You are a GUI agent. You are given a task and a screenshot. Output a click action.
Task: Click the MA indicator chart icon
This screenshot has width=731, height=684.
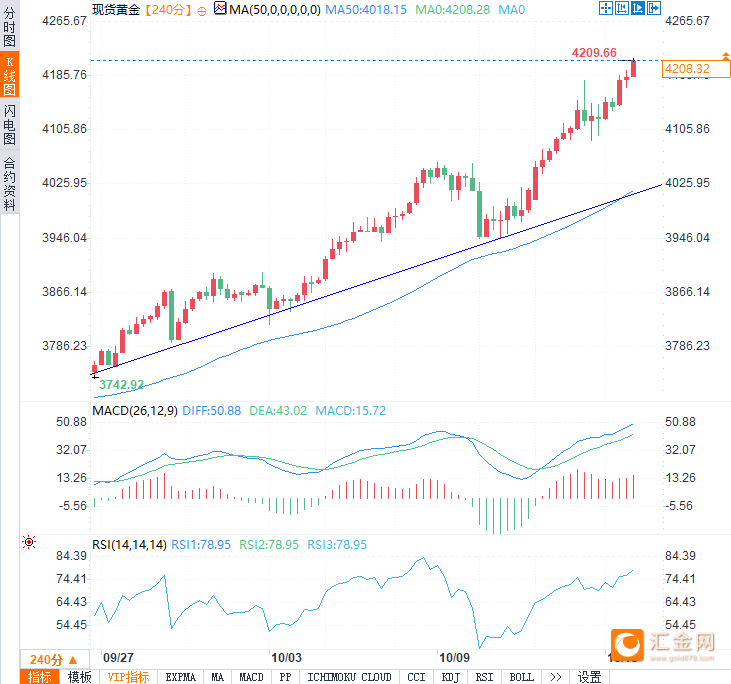click(220, 8)
